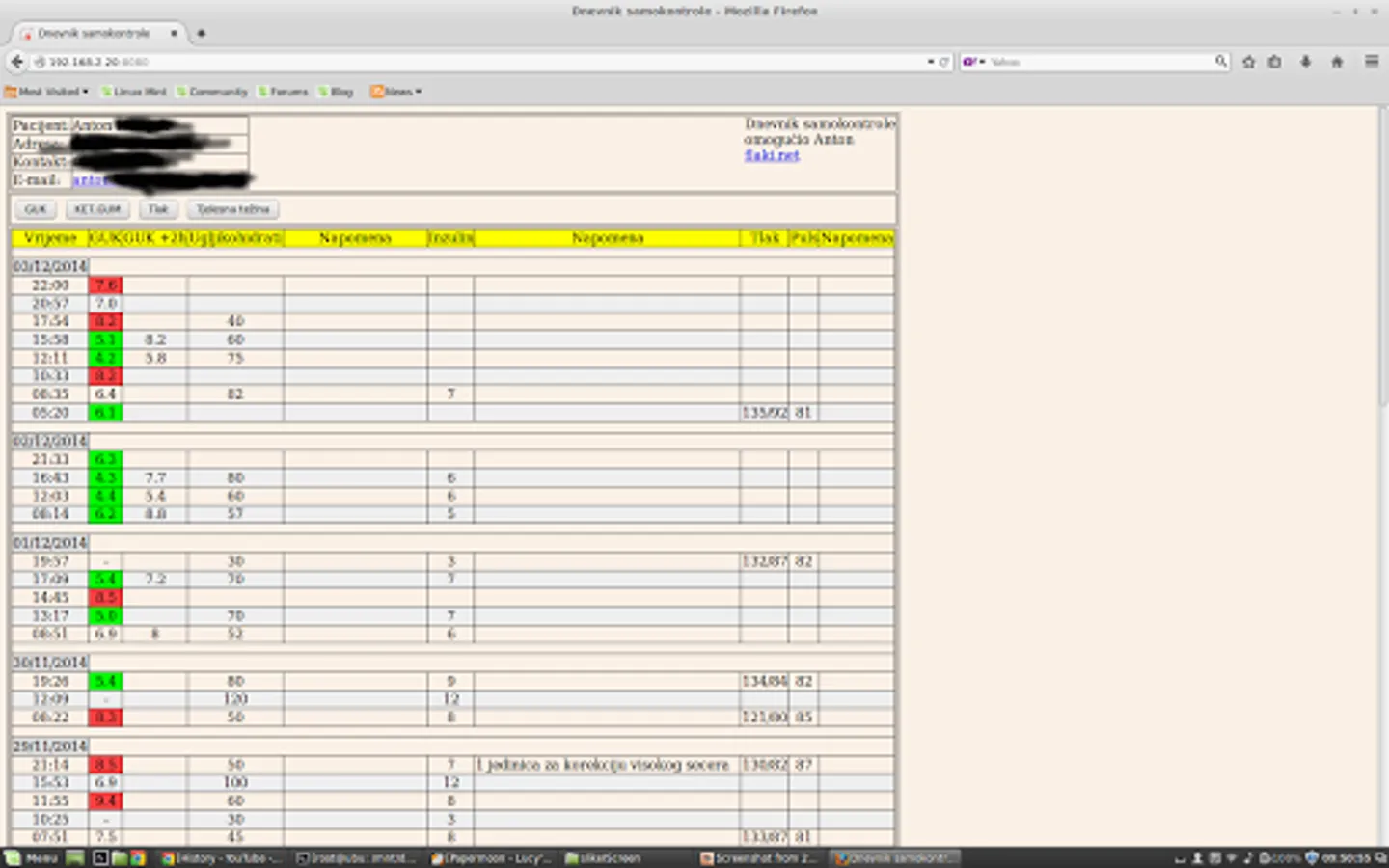Viewport: 1389px width, 868px height.
Task: Open the Community bookmark
Action: click(212, 92)
